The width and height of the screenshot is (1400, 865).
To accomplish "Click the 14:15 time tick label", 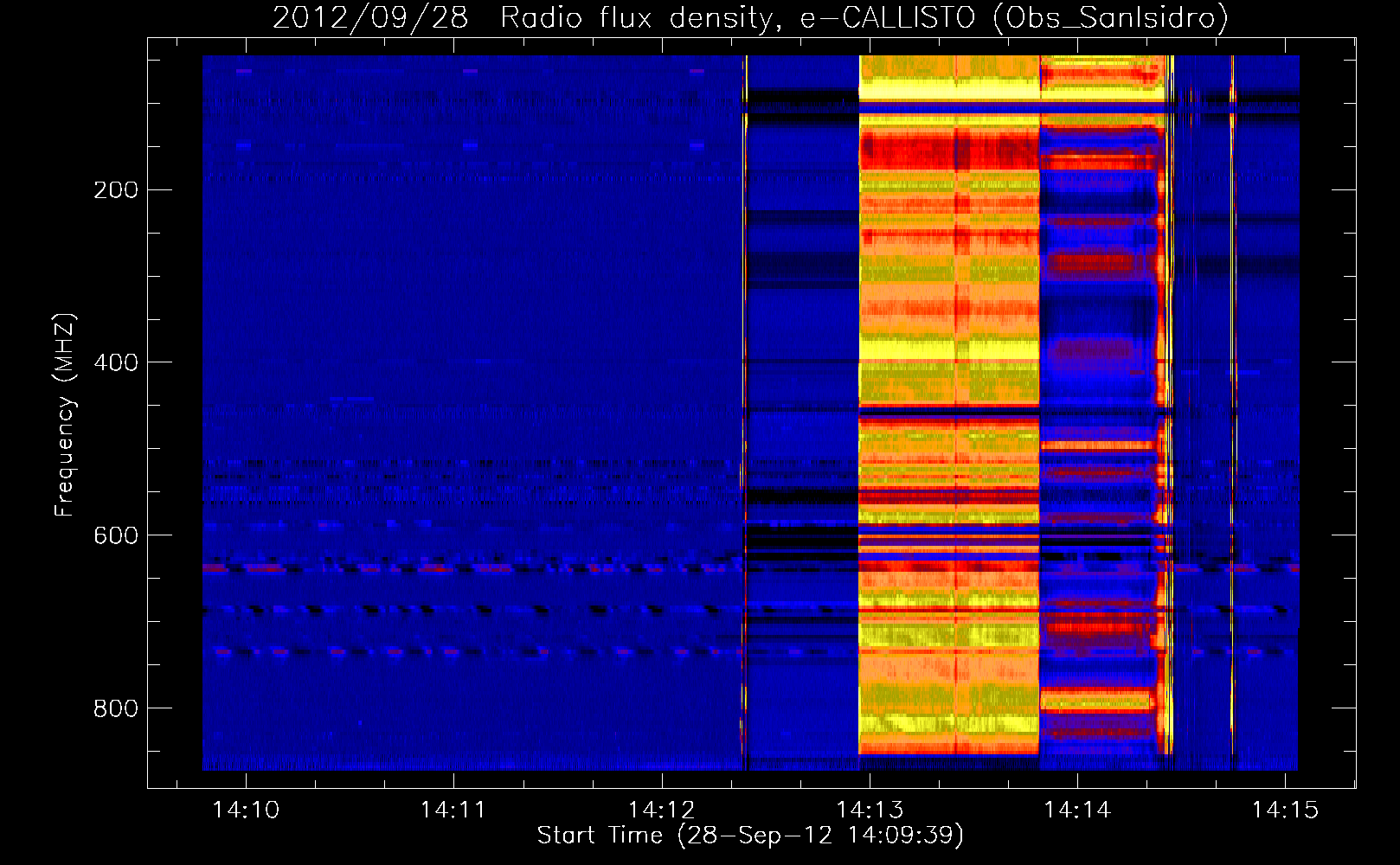I will tap(1286, 810).
